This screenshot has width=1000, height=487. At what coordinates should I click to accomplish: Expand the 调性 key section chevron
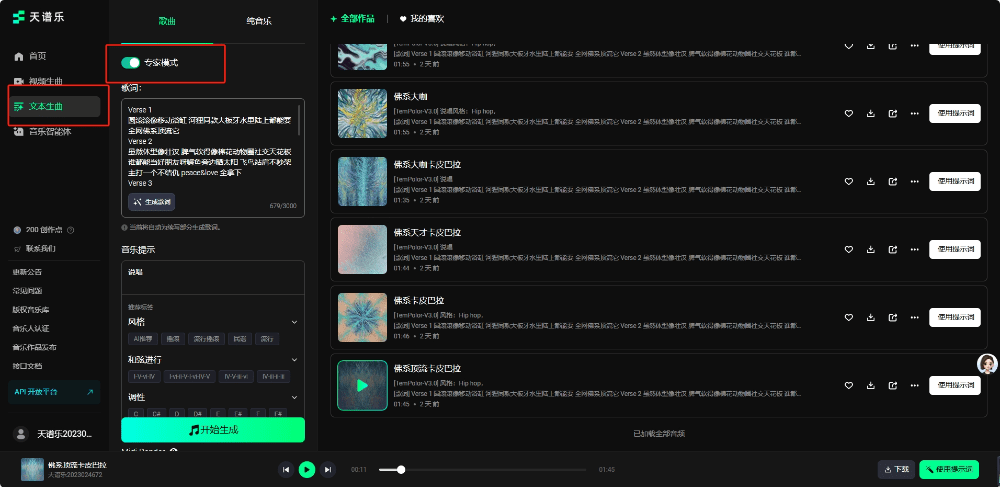coord(294,397)
